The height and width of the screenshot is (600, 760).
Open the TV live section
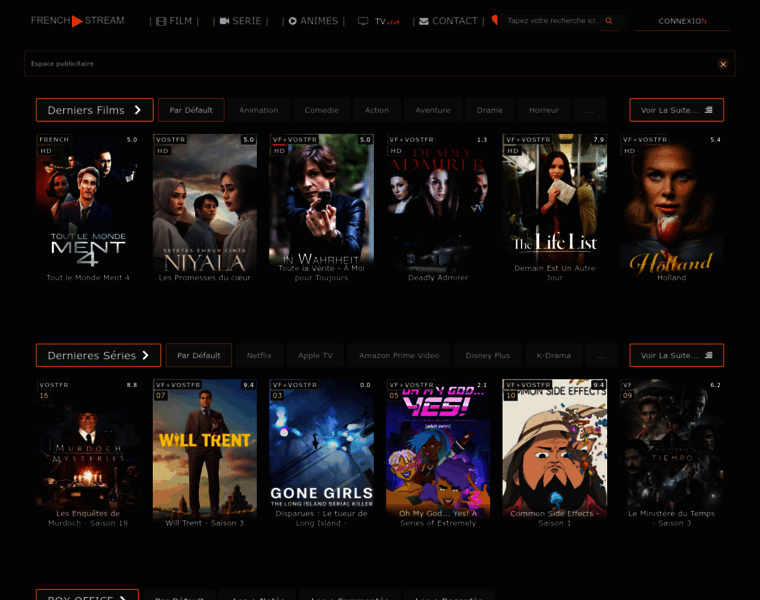pyautogui.click(x=379, y=21)
